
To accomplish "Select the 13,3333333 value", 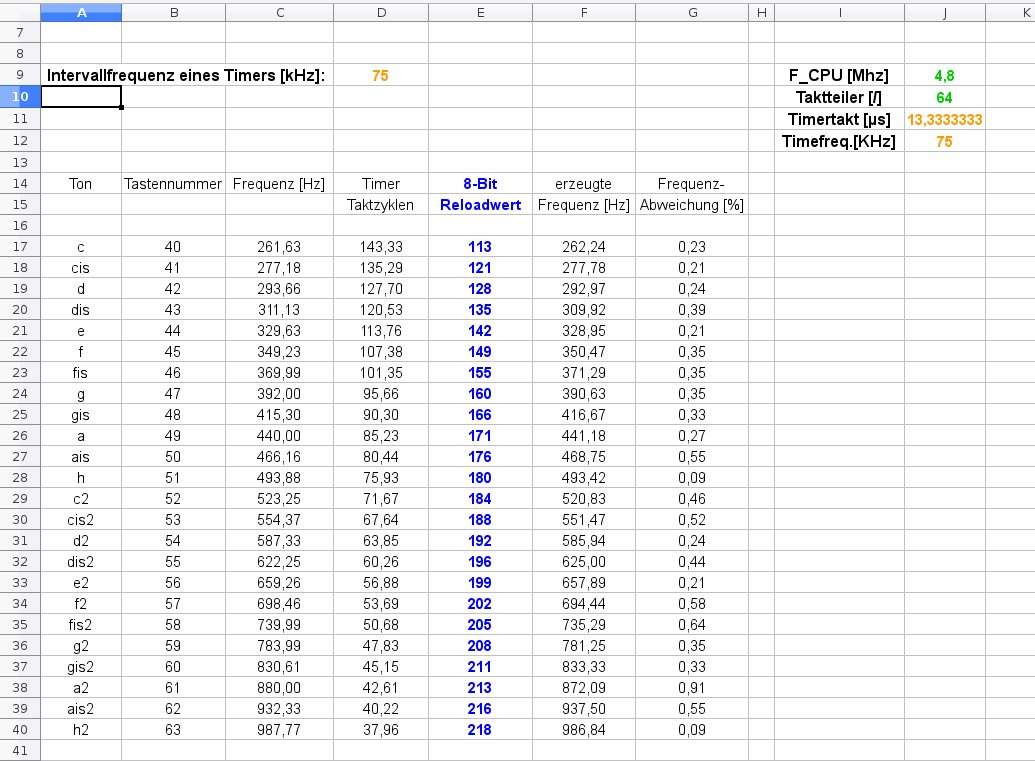I will (945, 119).
